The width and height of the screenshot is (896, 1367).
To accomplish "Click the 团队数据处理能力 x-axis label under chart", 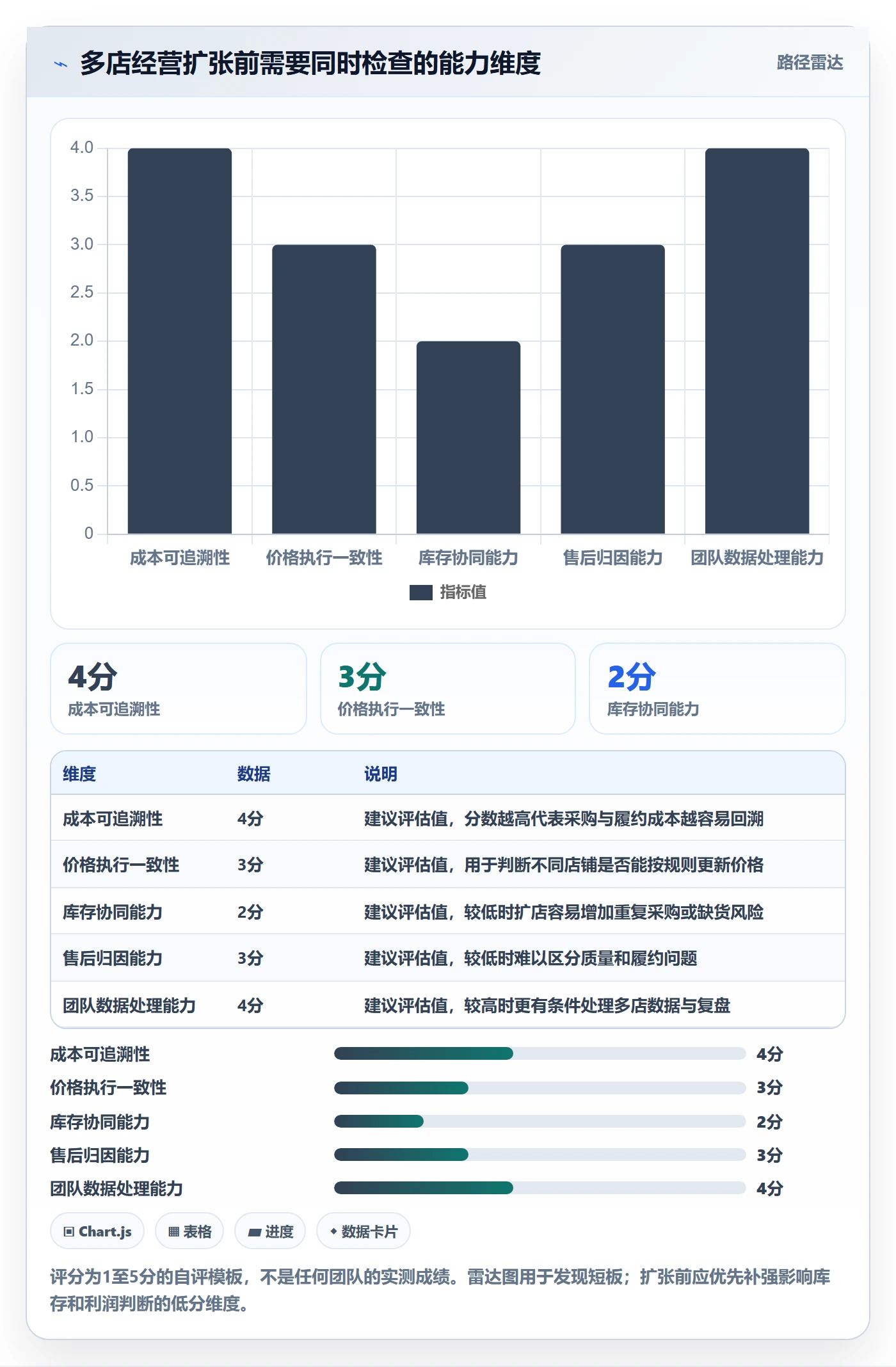I will tap(757, 558).
